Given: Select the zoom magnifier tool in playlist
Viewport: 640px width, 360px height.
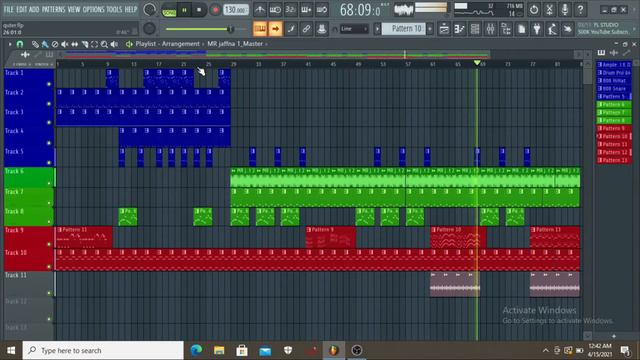Looking at the screenshot, I should [104, 44].
